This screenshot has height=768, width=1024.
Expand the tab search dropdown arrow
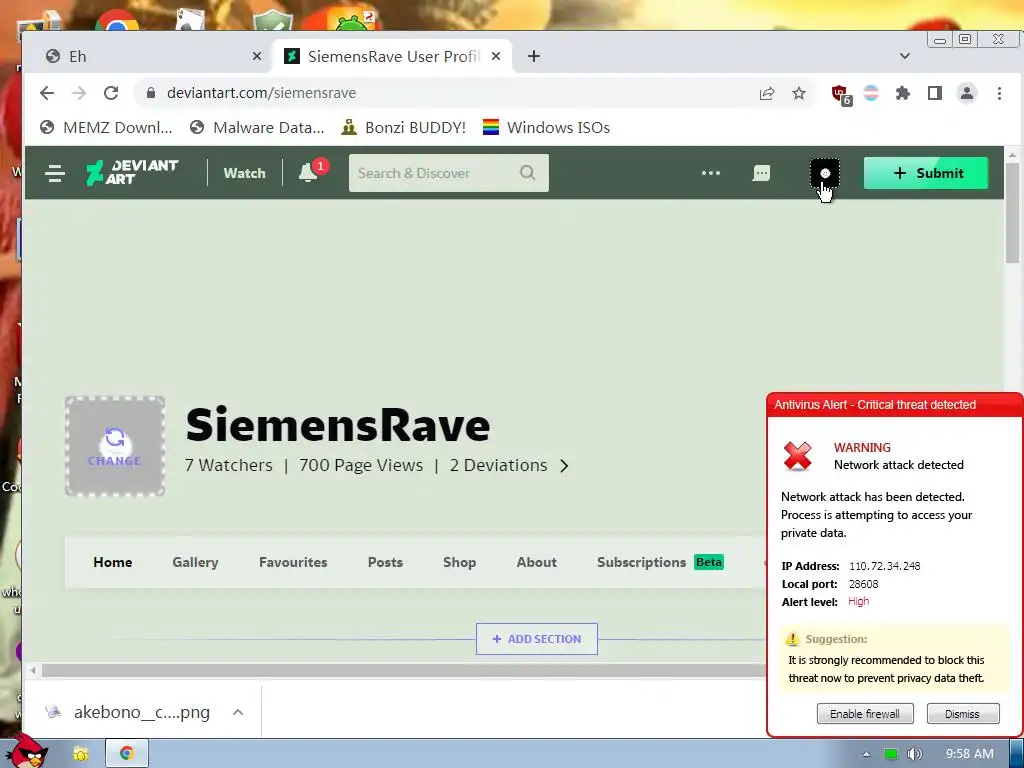point(904,56)
